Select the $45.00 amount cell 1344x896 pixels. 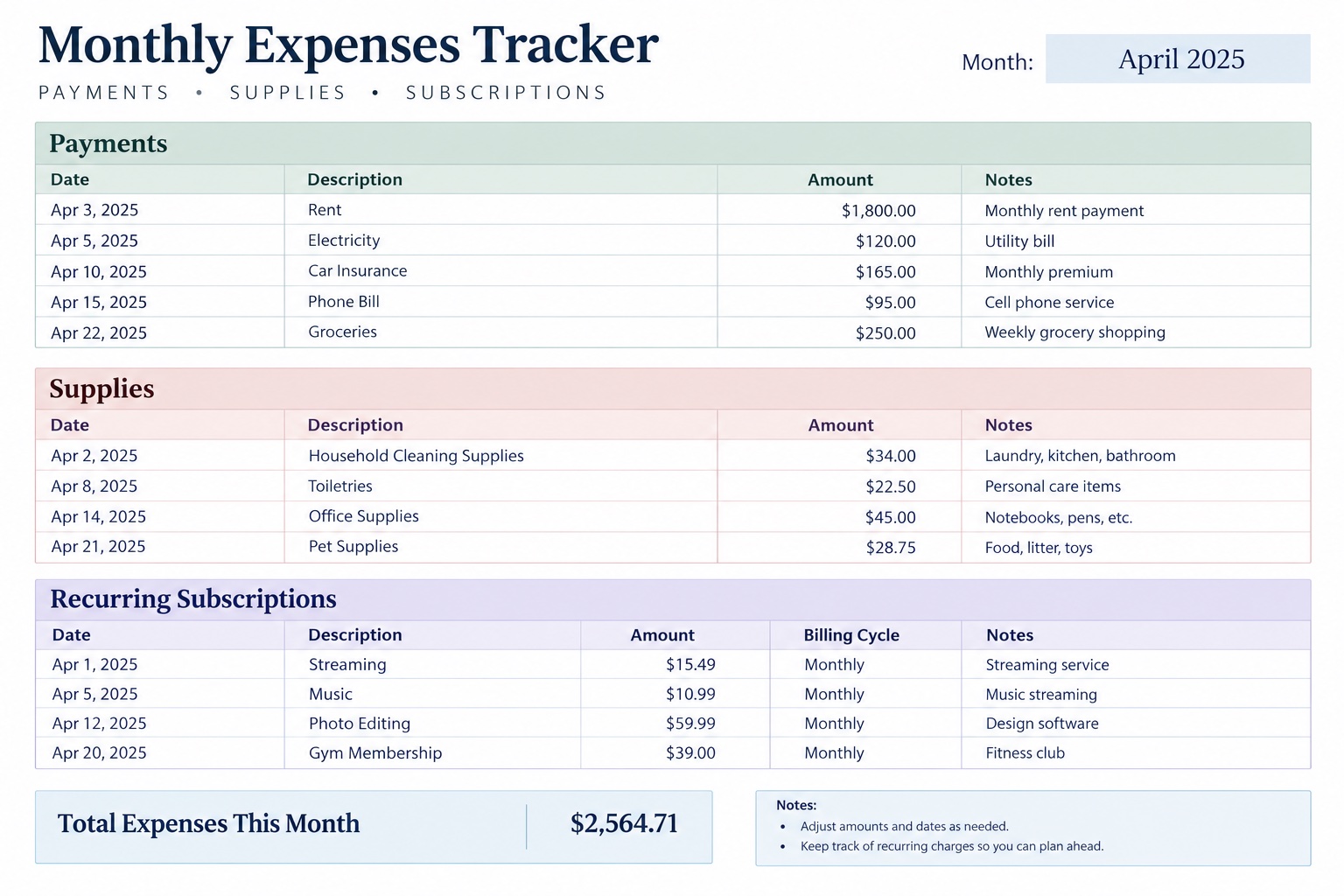(x=839, y=516)
